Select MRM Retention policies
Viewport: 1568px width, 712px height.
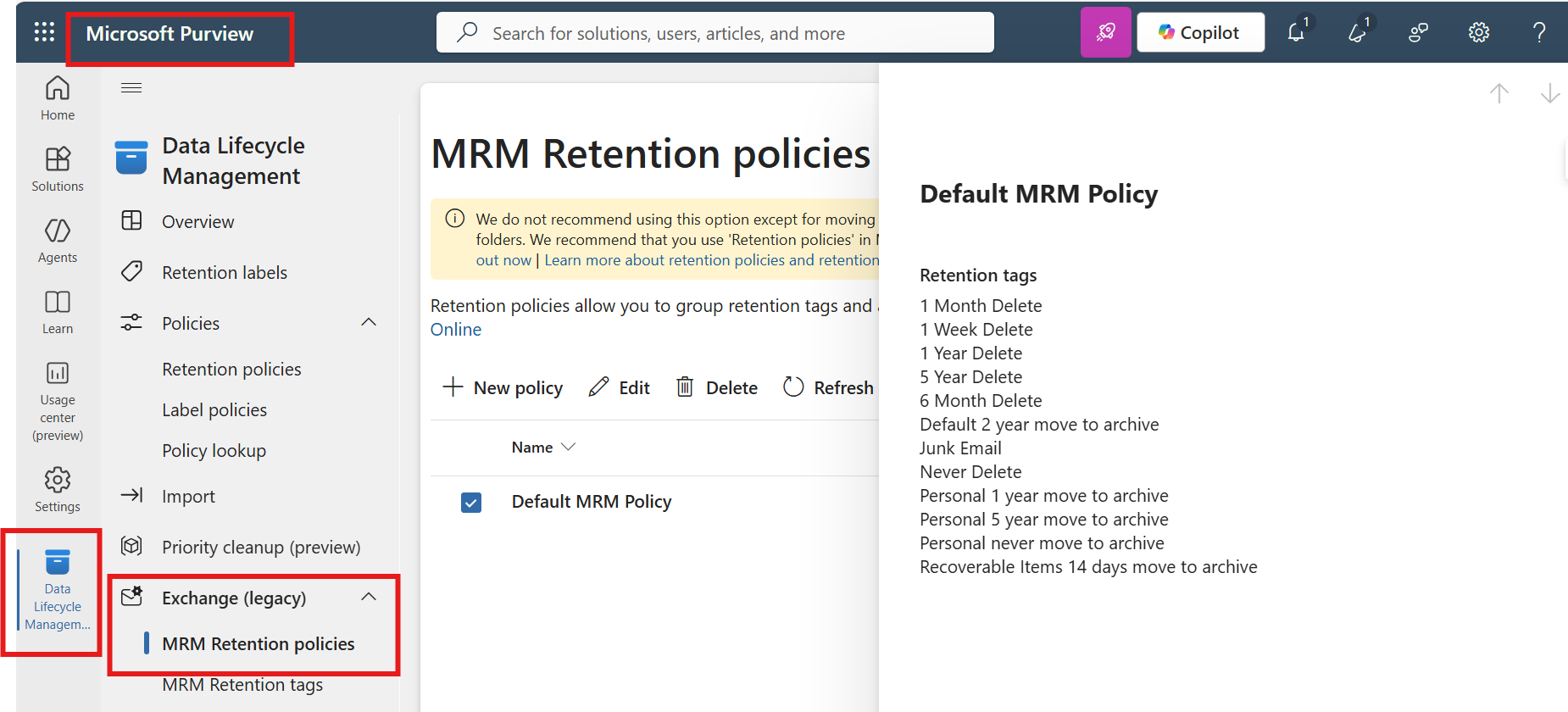259,644
